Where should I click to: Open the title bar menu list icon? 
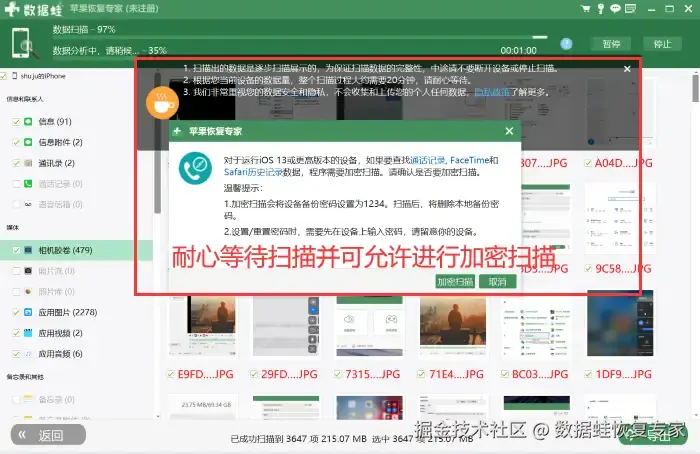click(630, 8)
